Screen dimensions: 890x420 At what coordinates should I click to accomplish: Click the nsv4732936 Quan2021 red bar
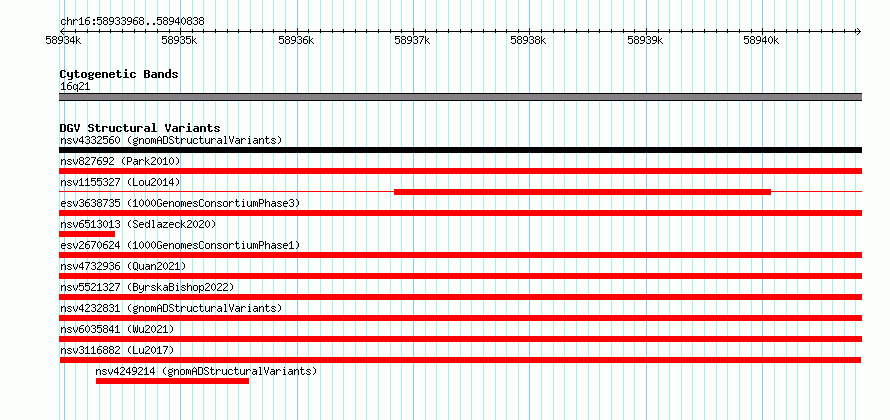460,276
